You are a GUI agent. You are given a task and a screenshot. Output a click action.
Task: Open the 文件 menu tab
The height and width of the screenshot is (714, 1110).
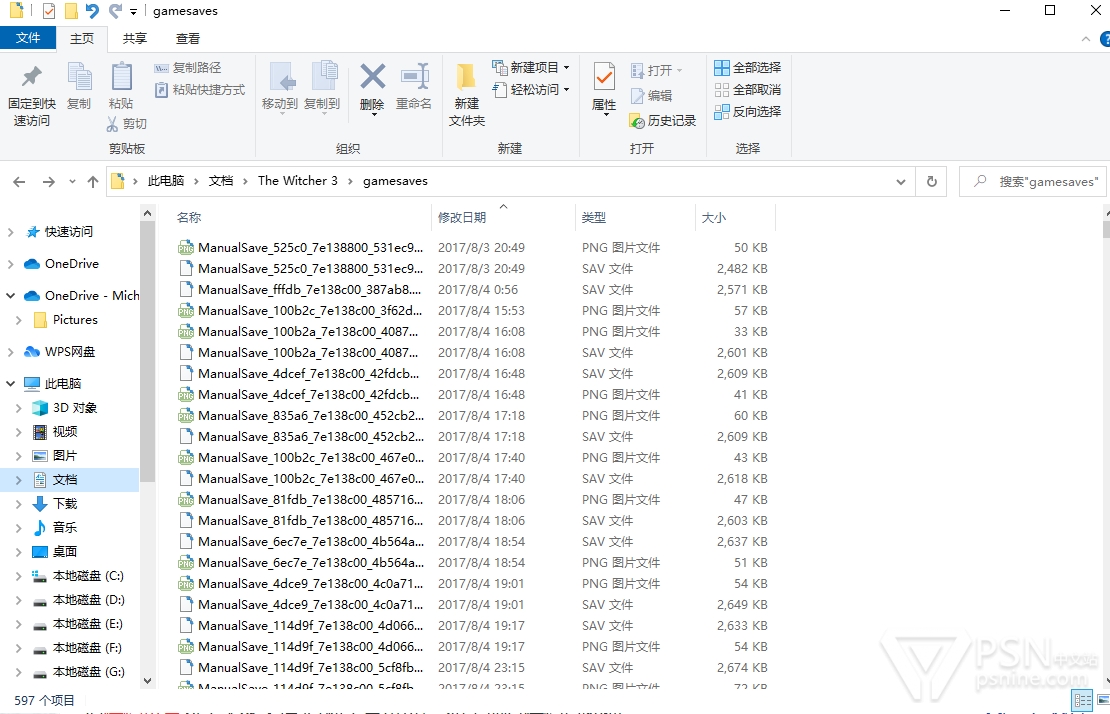pos(28,38)
